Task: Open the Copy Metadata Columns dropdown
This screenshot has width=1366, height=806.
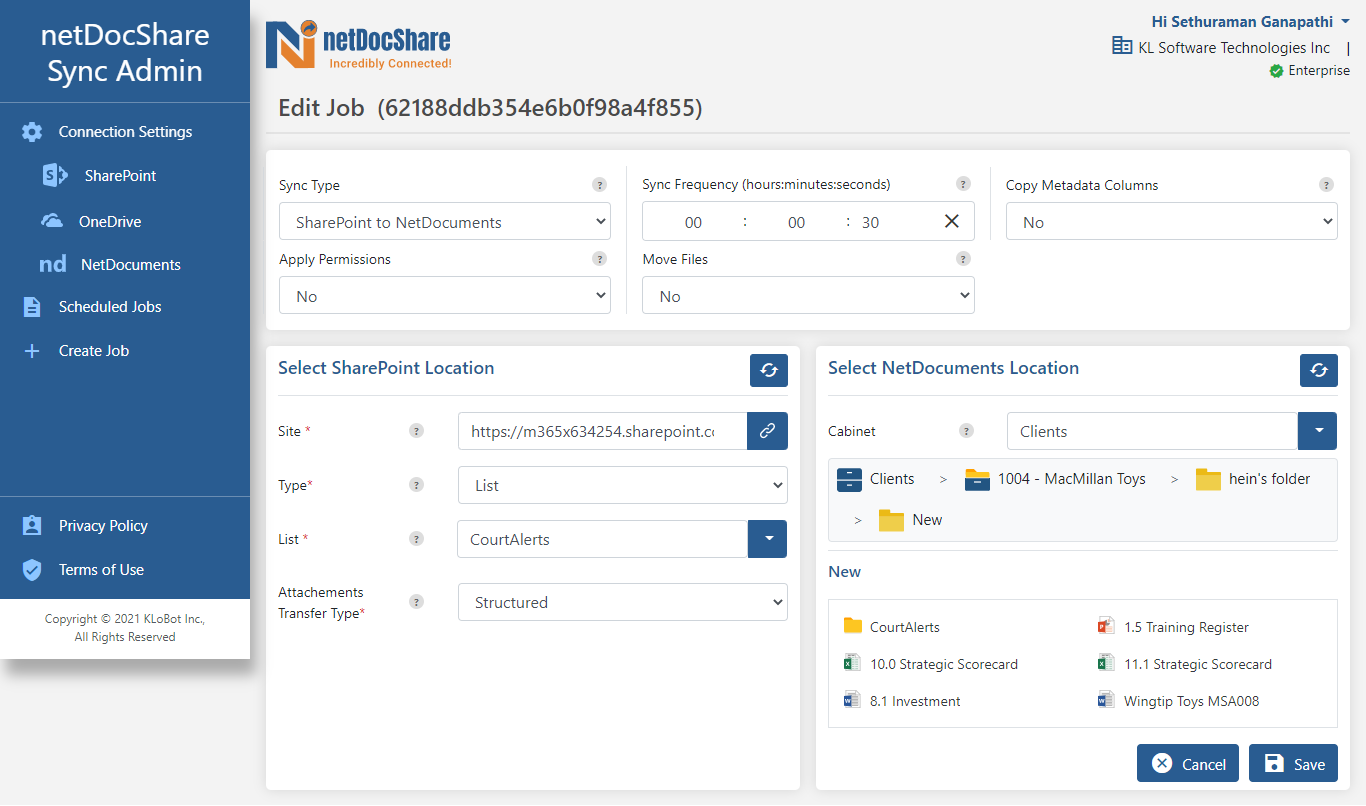Action: coord(1172,222)
